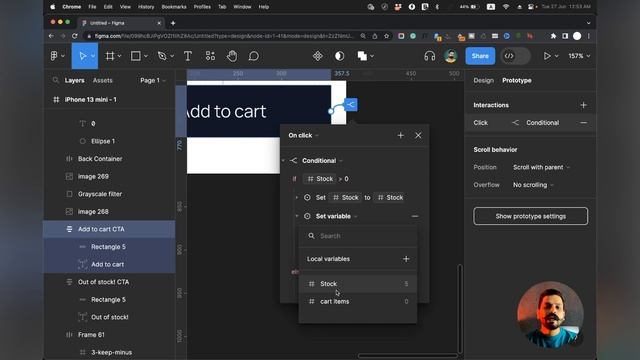This screenshot has height=360, width=640.
Task: Click the layers search magnifier icon
Action: [x=56, y=80]
